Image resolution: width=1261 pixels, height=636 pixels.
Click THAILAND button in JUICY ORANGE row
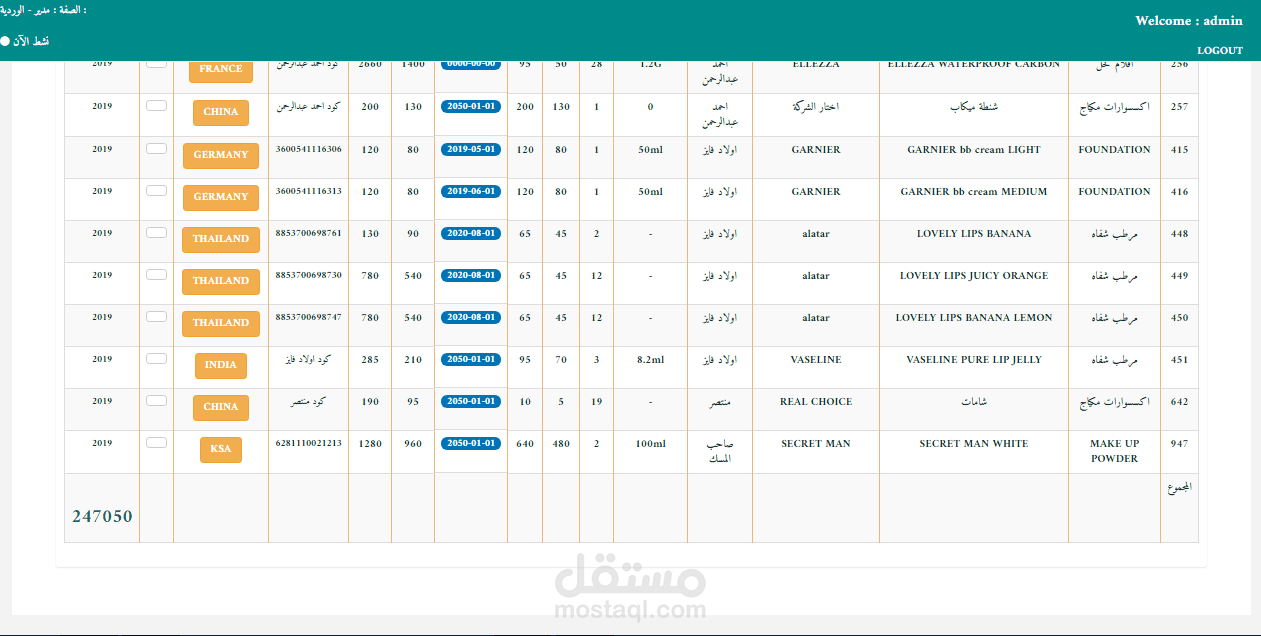221,281
